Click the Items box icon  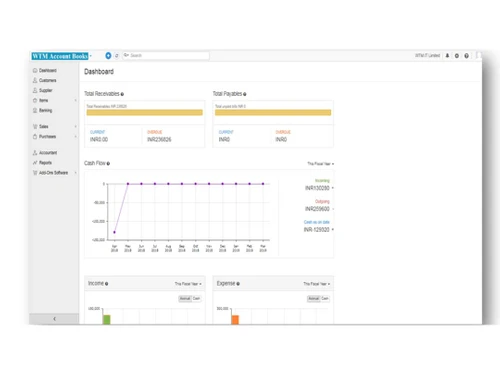35,100
